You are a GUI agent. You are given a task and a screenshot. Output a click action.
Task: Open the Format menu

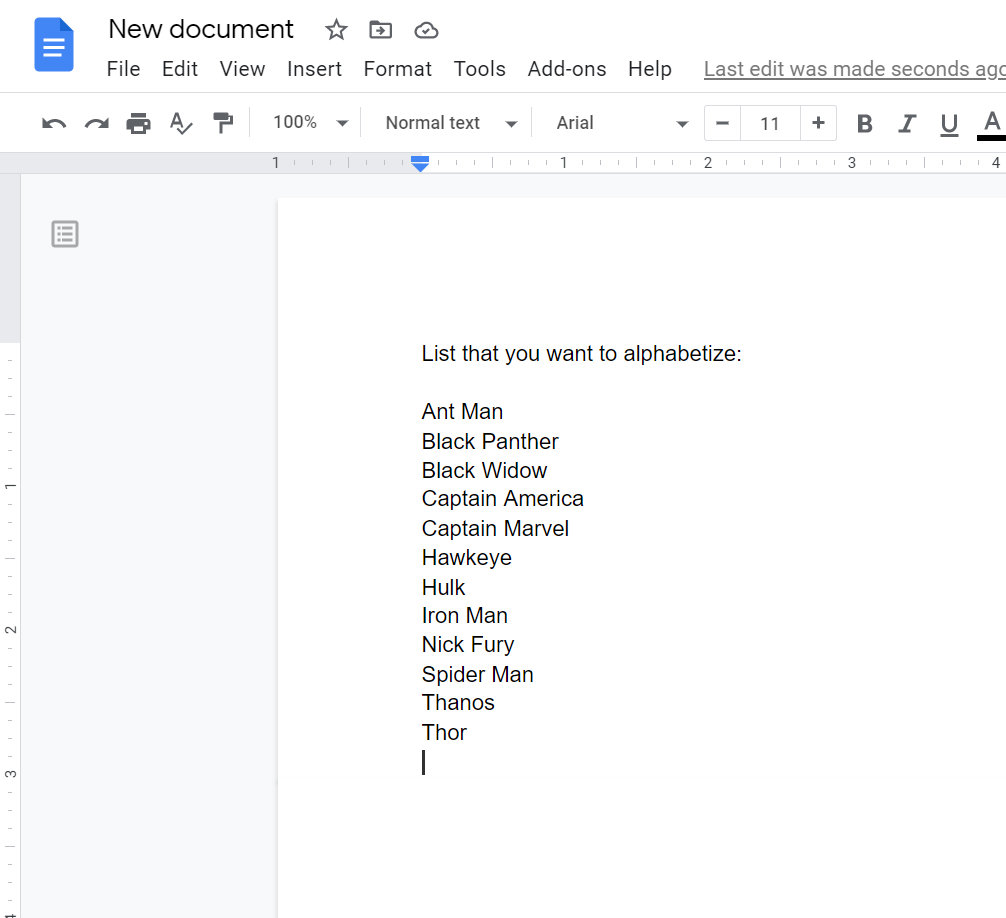[x=397, y=69]
